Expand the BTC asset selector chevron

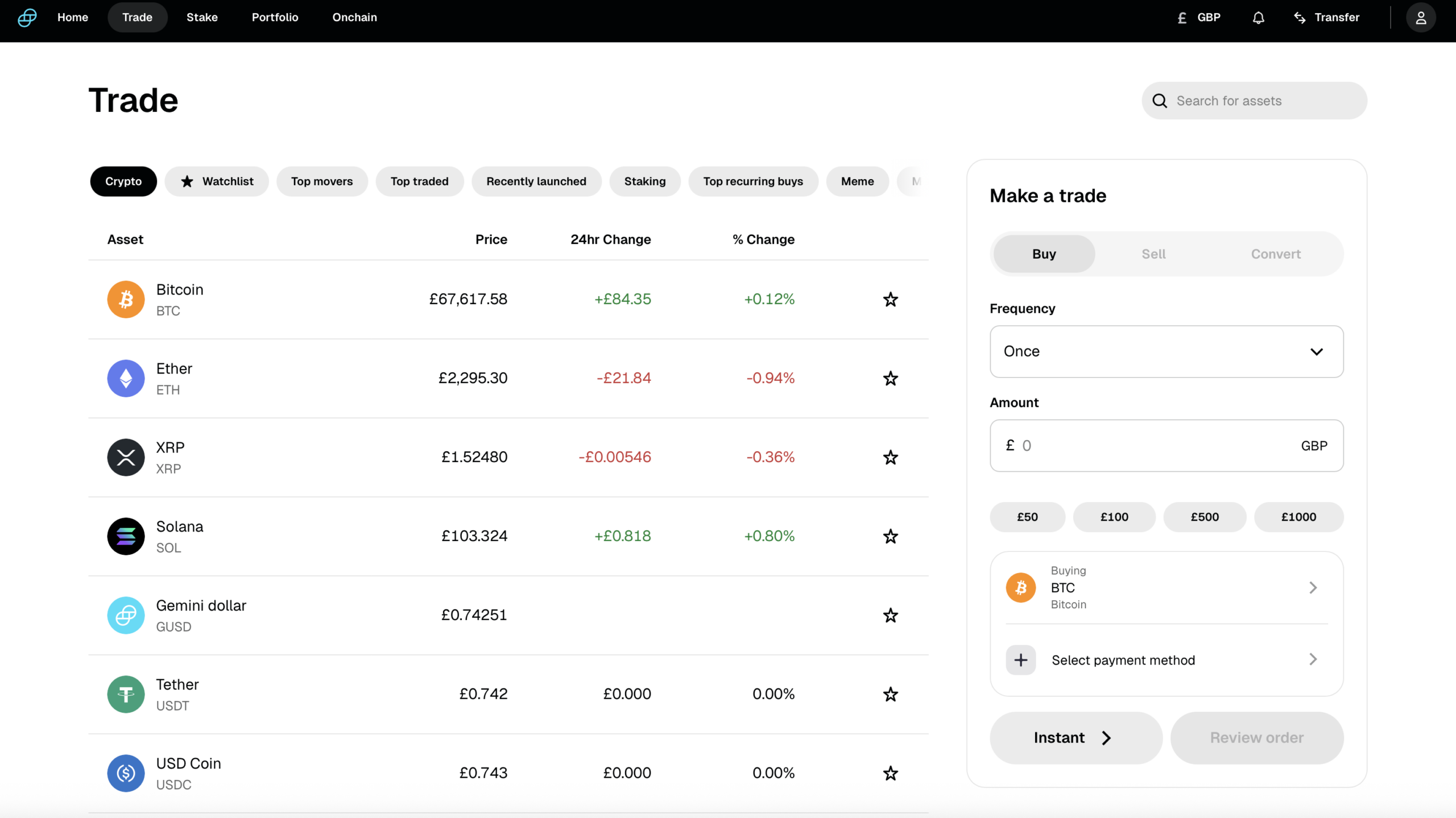pyautogui.click(x=1313, y=587)
